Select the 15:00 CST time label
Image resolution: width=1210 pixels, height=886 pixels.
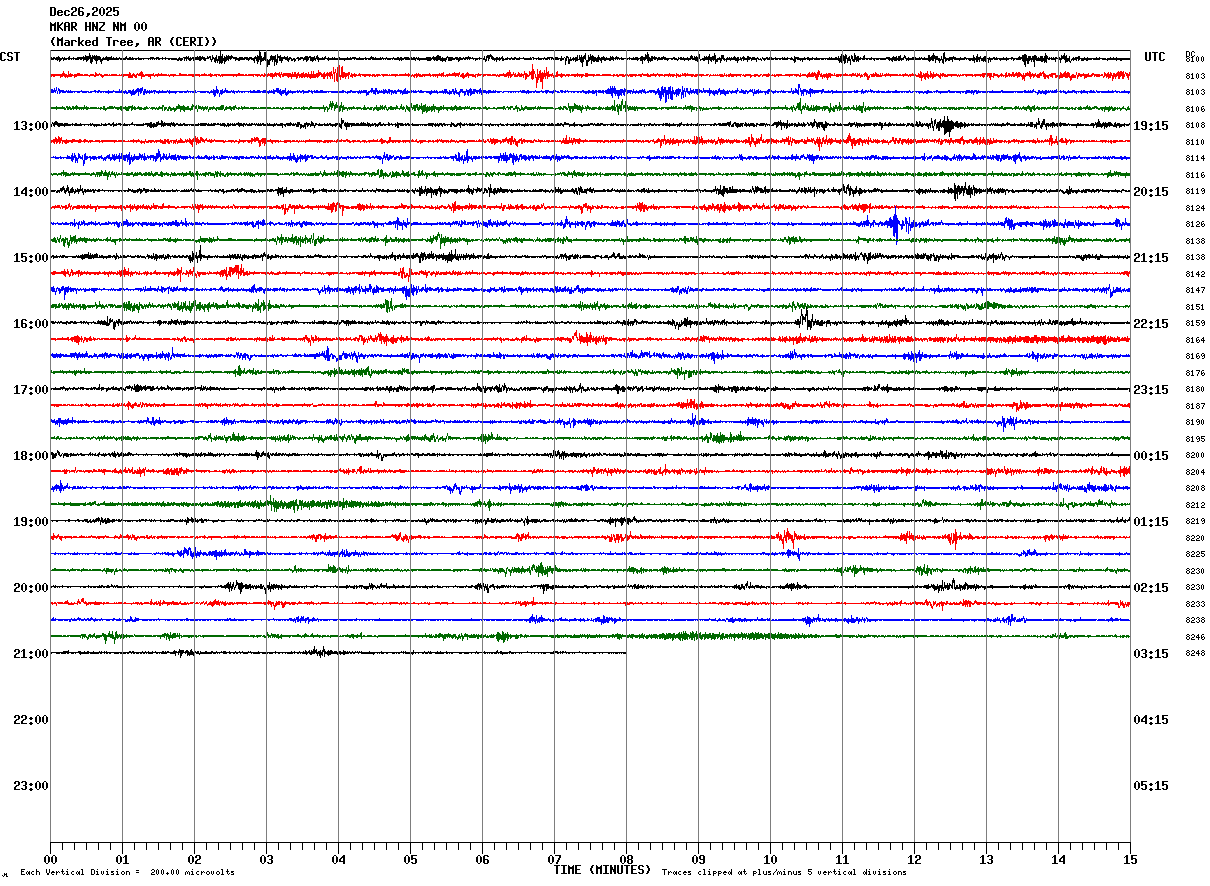click(30, 258)
